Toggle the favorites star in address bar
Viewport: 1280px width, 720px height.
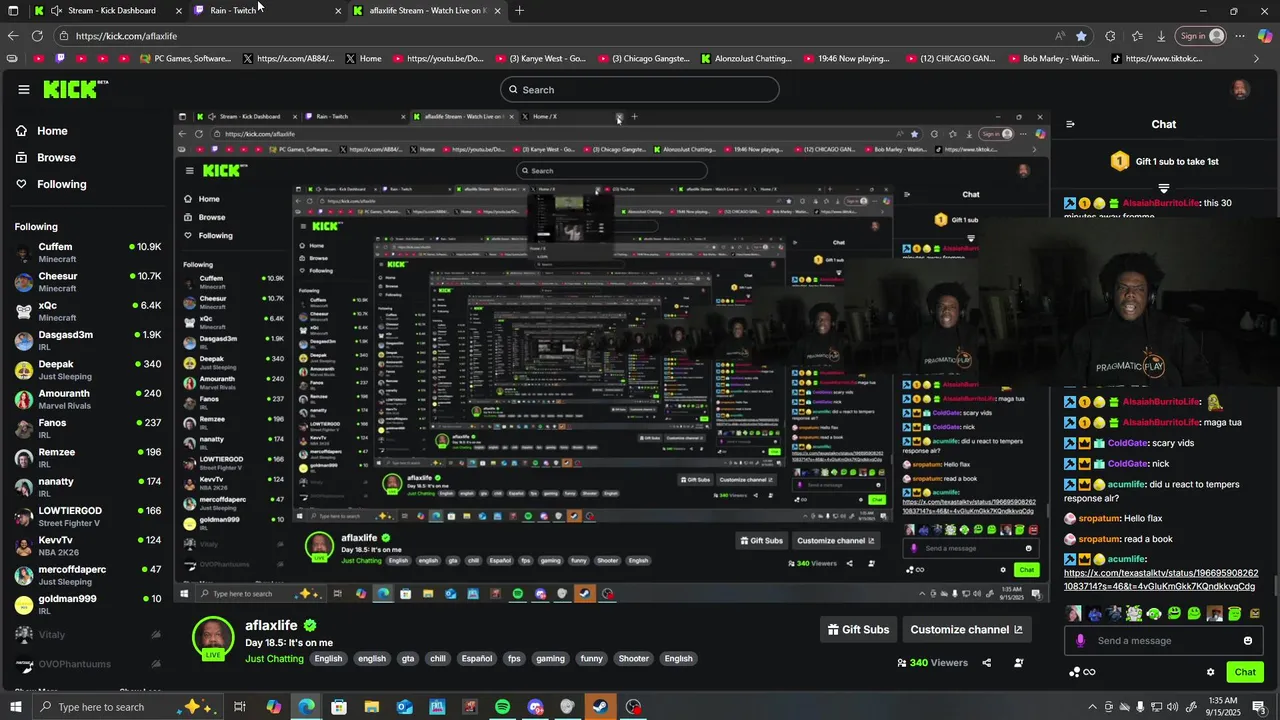point(1081,36)
